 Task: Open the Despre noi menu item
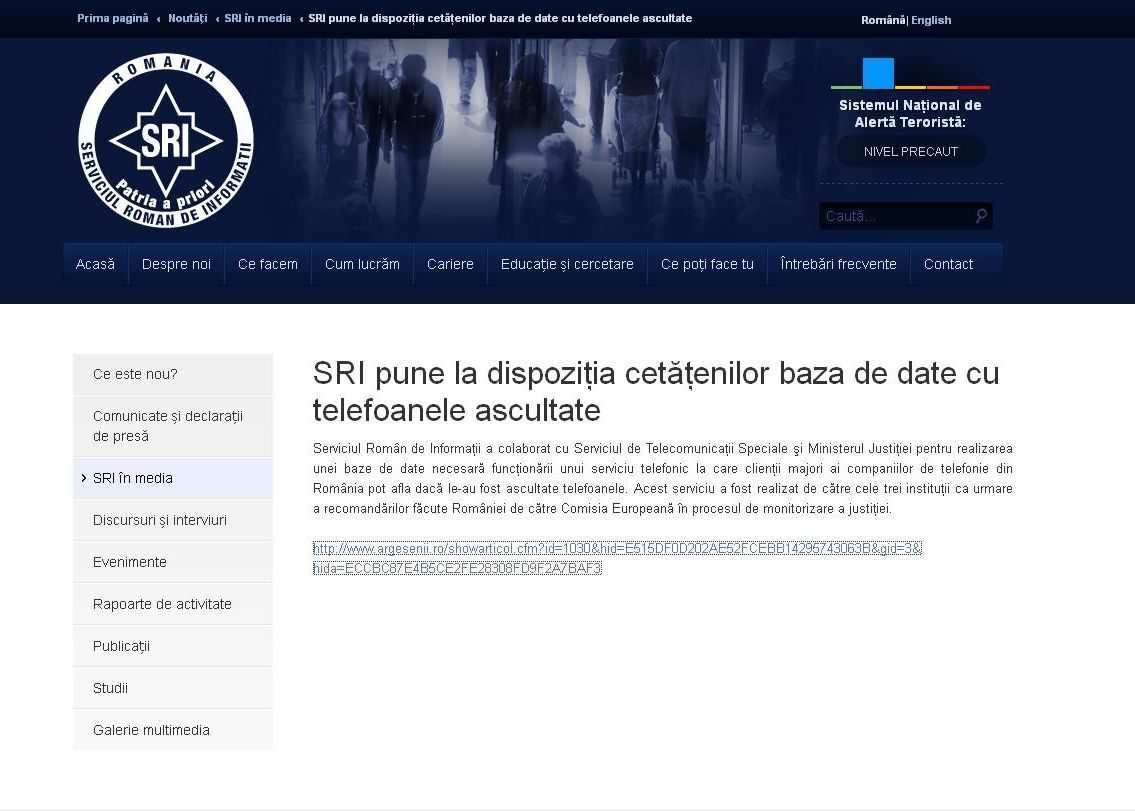(x=176, y=263)
